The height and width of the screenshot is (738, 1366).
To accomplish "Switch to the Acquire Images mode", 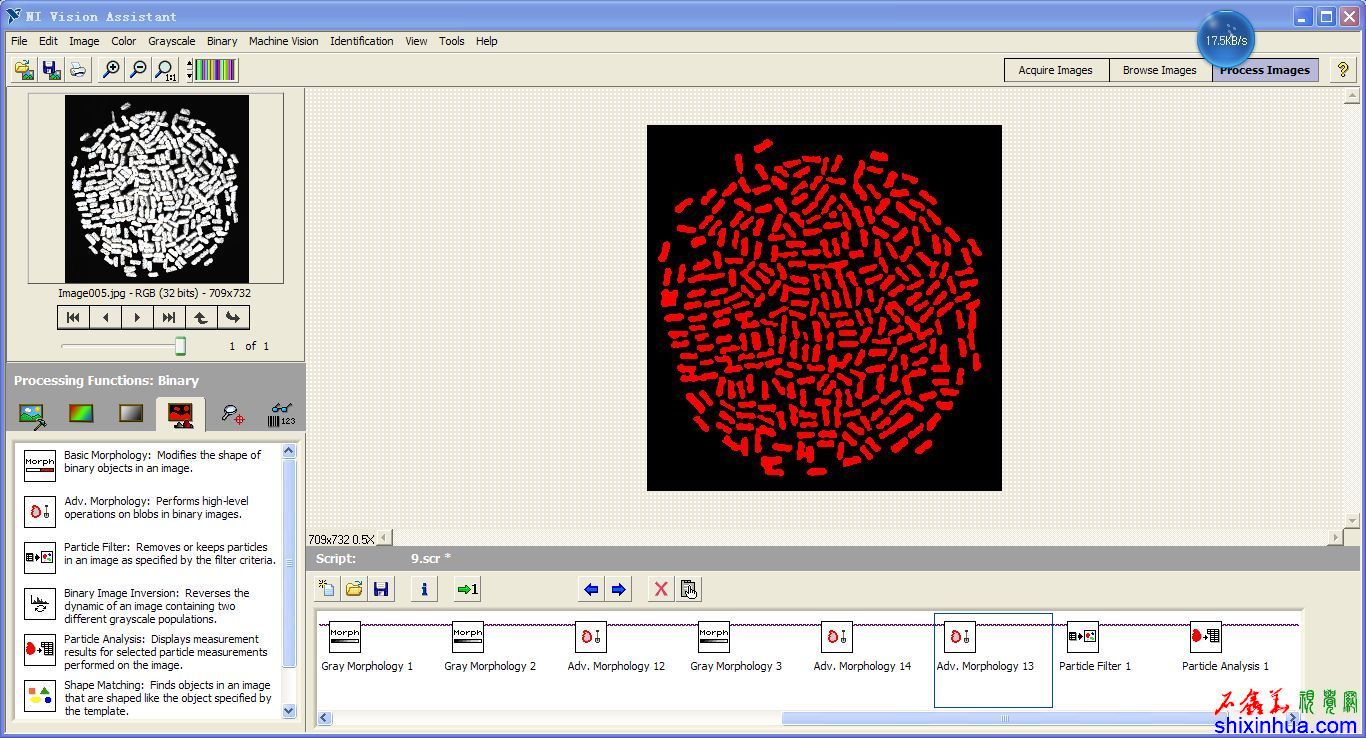I will pos(1055,70).
